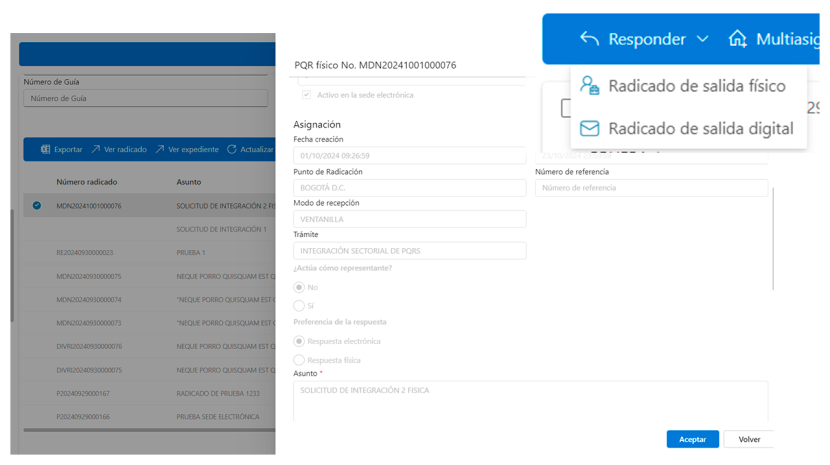
Task: Click the Ver expediente arrow icon
Action: click(160, 149)
